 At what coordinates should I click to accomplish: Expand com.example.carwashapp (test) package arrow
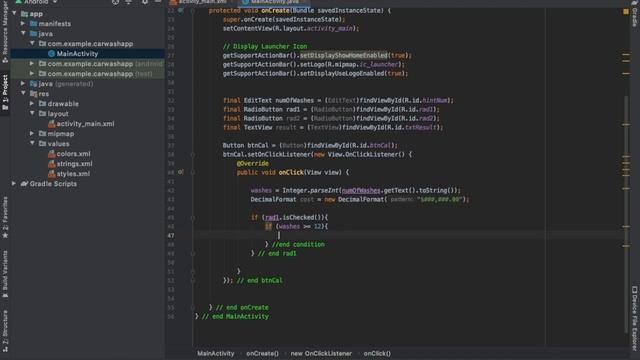coord(32,73)
